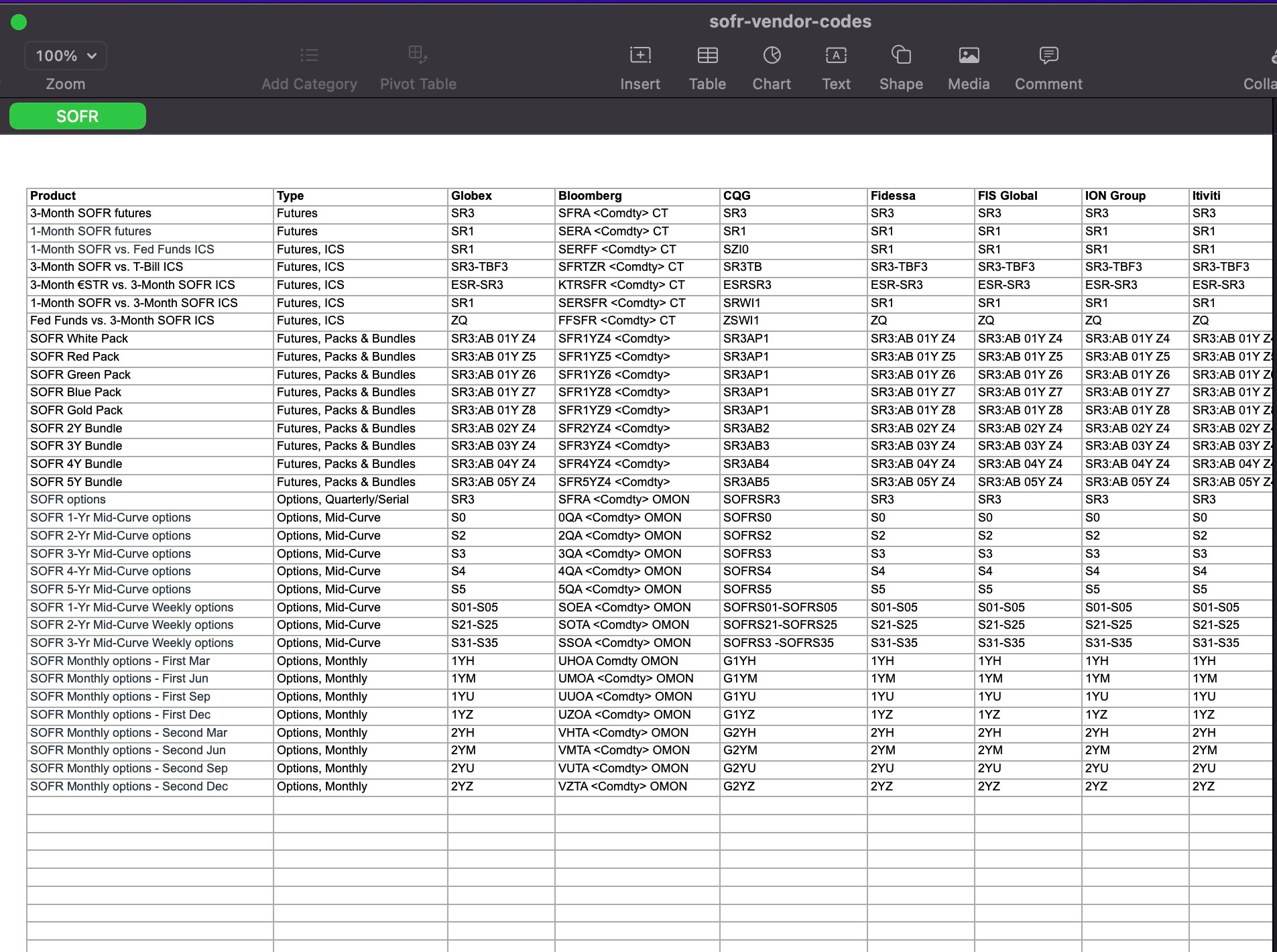Select Bloomberg cell 'SFR1YZ9 <Comdty>'
Image resolution: width=1277 pixels, height=952 pixels.
pos(637,410)
